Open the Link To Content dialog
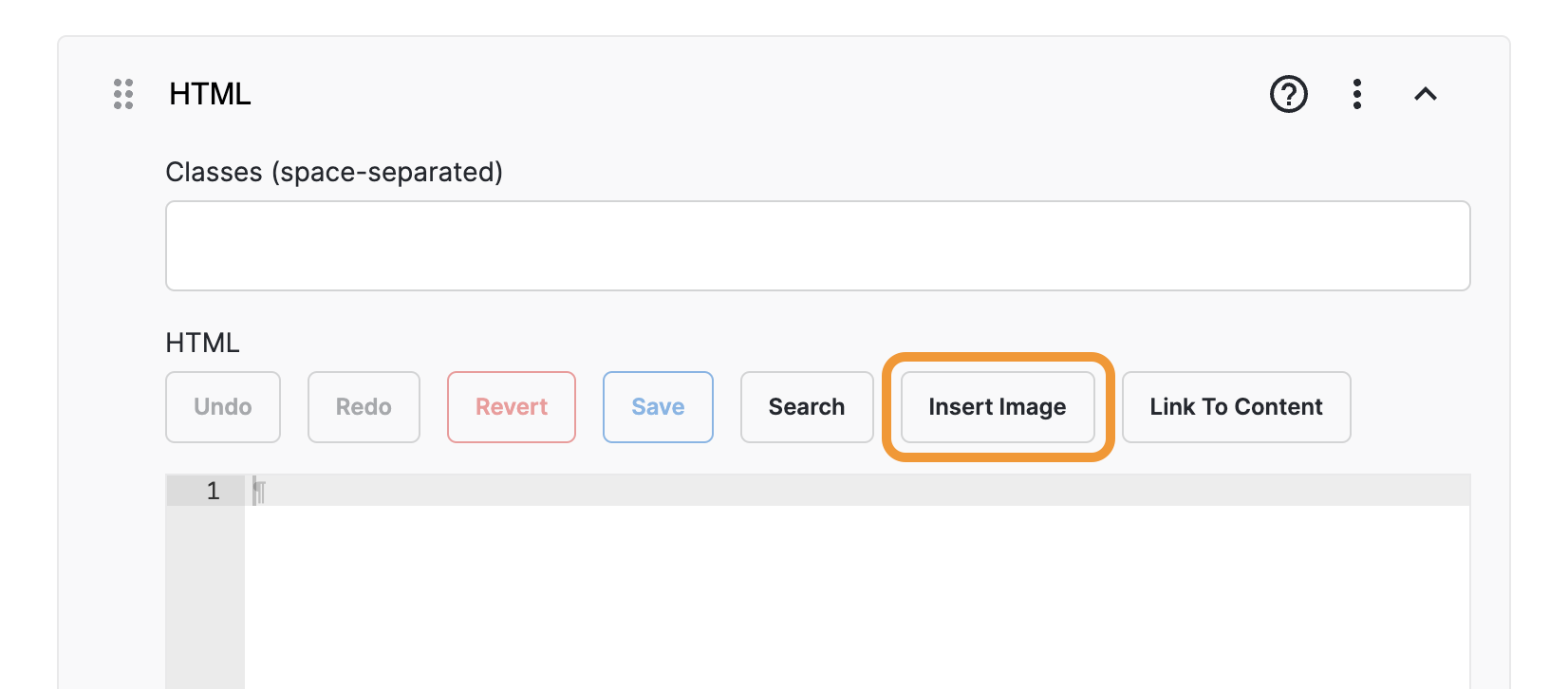The height and width of the screenshot is (689, 1568). (x=1236, y=407)
